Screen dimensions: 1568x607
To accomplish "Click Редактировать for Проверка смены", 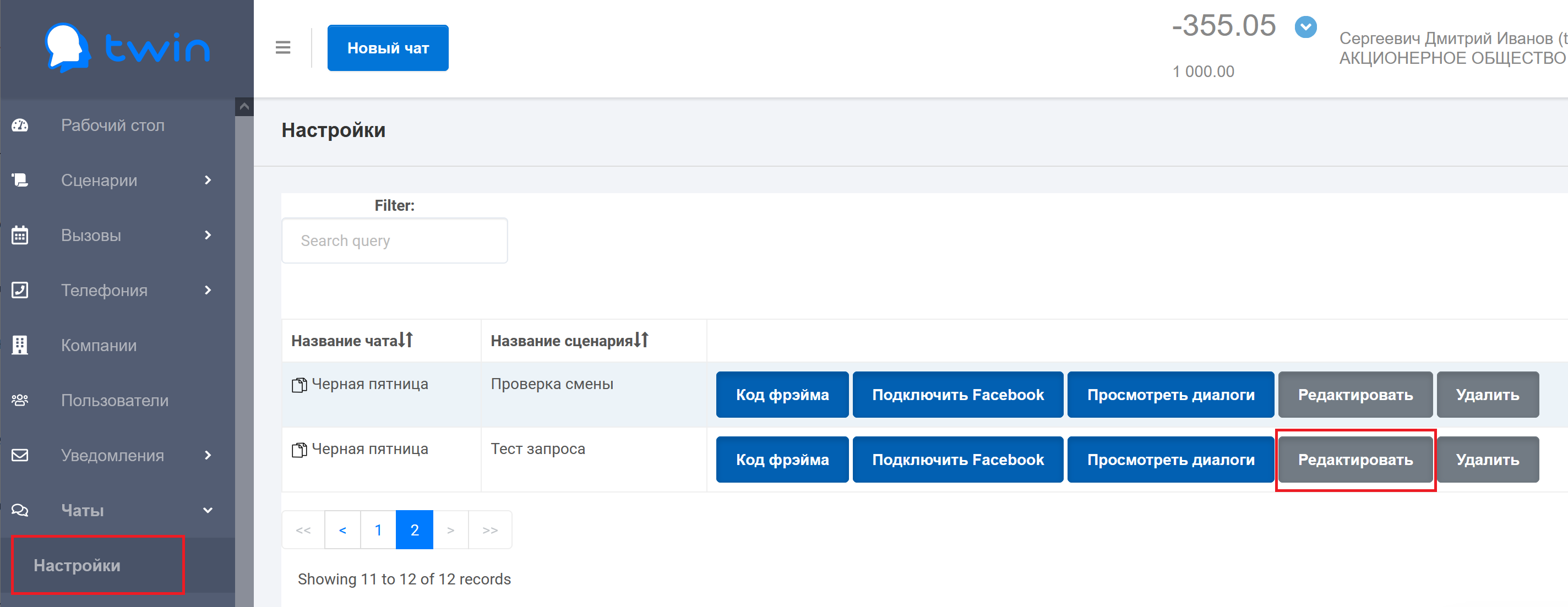I will (x=1355, y=395).
